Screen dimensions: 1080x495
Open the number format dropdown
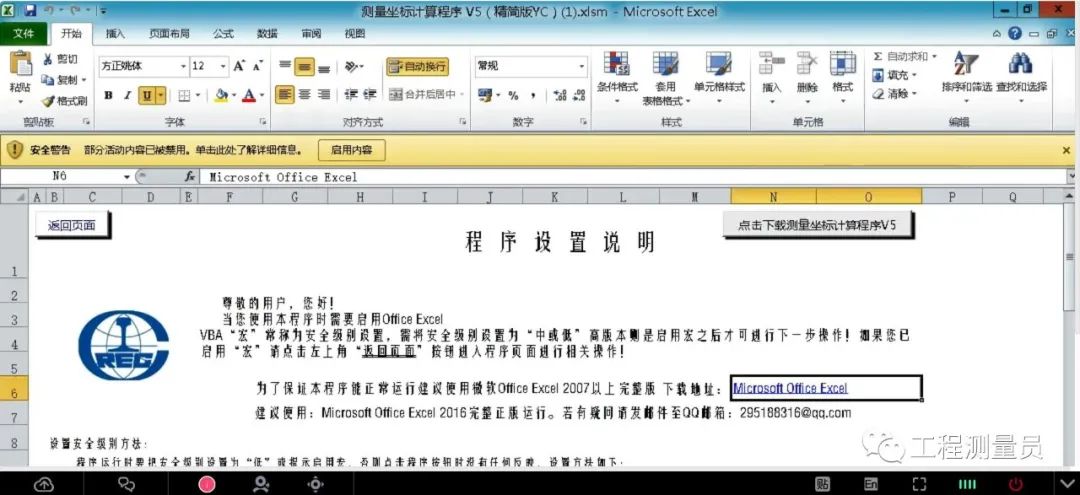581,66
